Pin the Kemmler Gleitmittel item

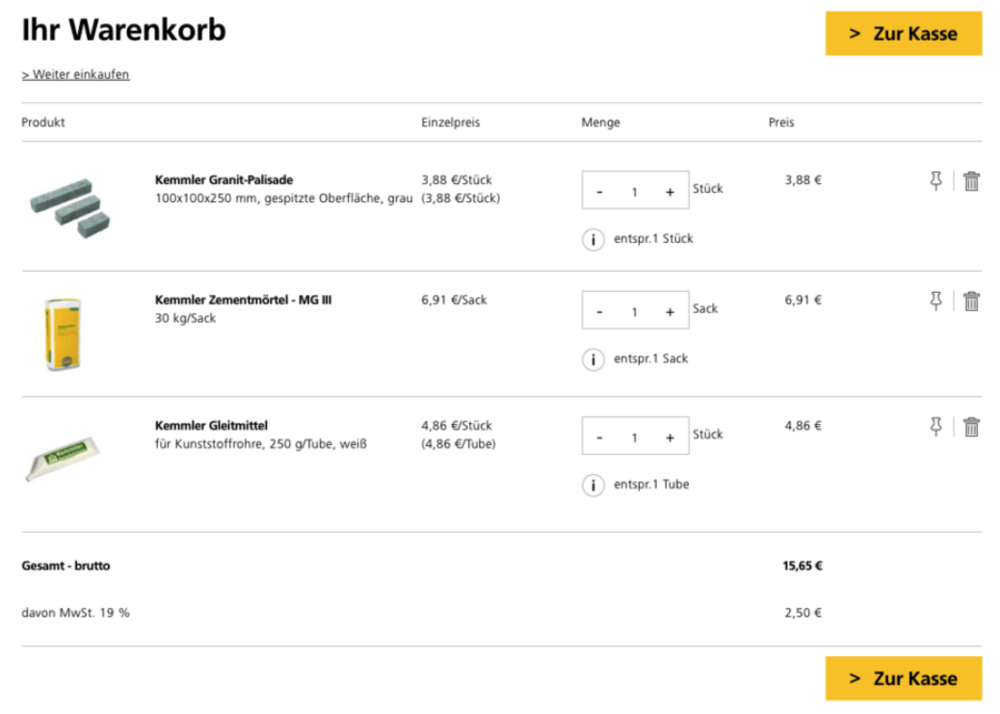pos(936,427)
